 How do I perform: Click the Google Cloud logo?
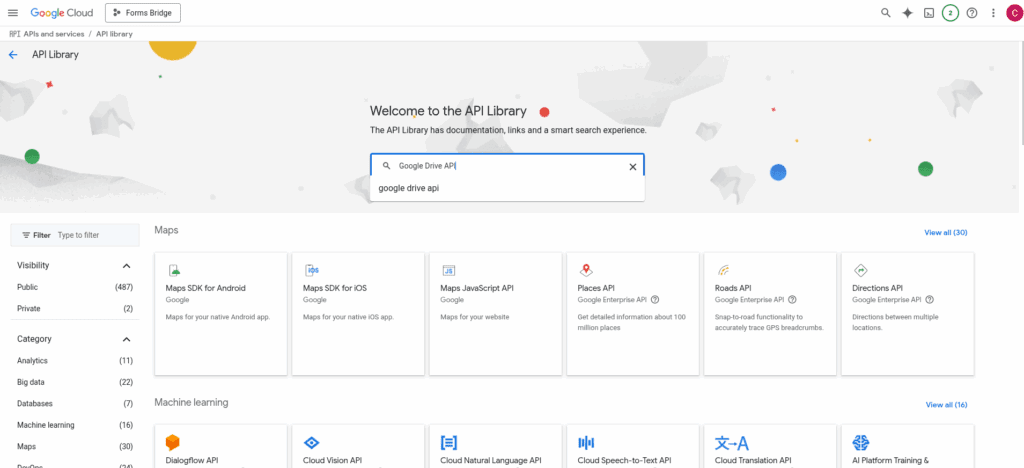[62, 13]
